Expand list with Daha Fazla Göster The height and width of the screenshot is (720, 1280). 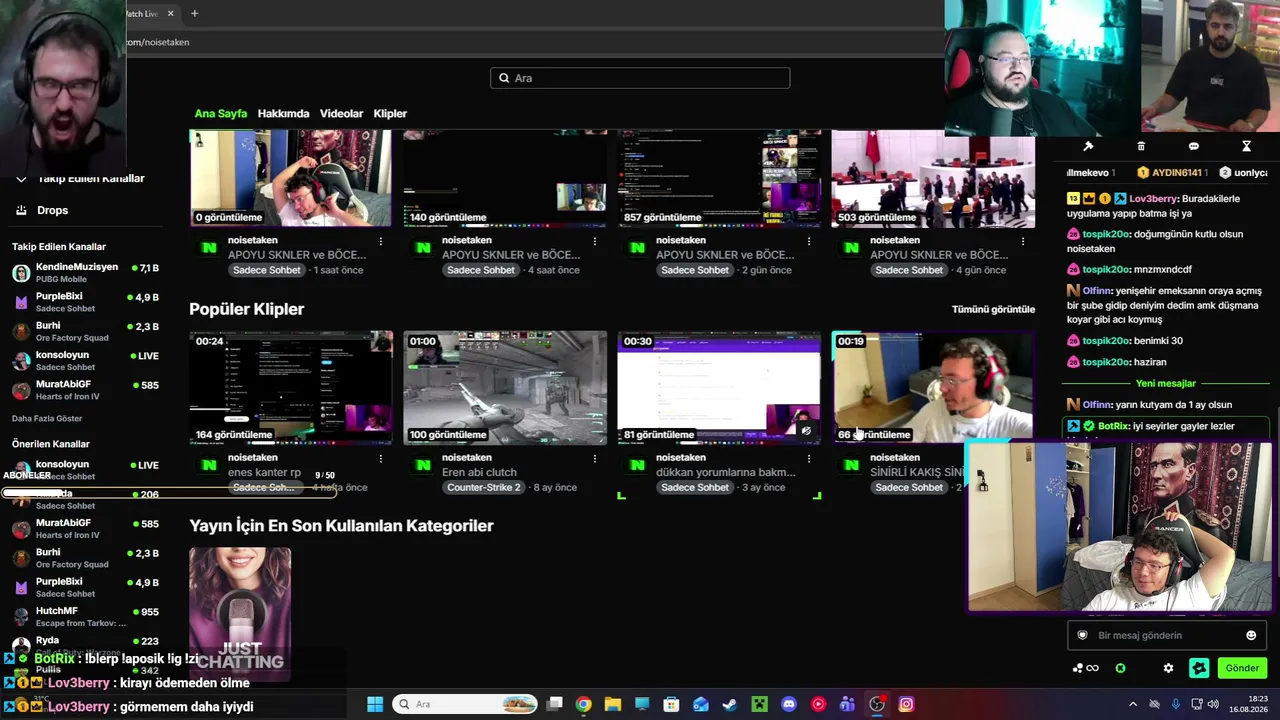tap(47, 418)
